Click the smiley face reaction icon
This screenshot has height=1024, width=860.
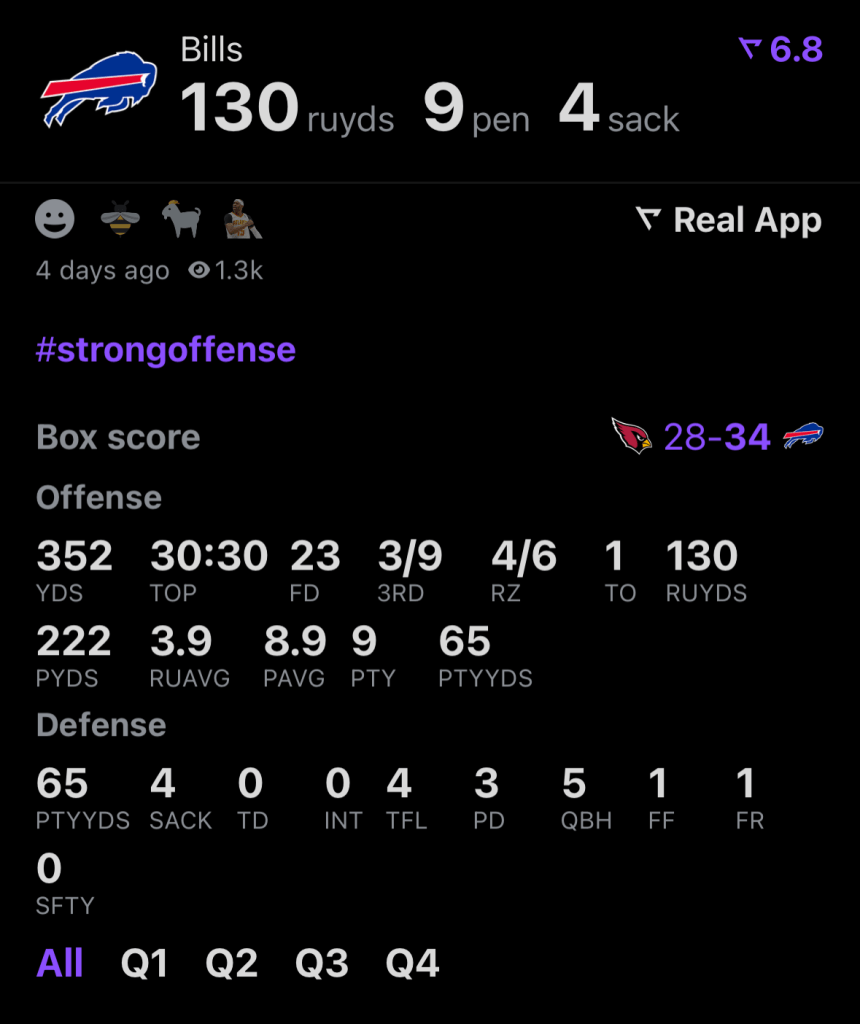[x=55, y=219]
